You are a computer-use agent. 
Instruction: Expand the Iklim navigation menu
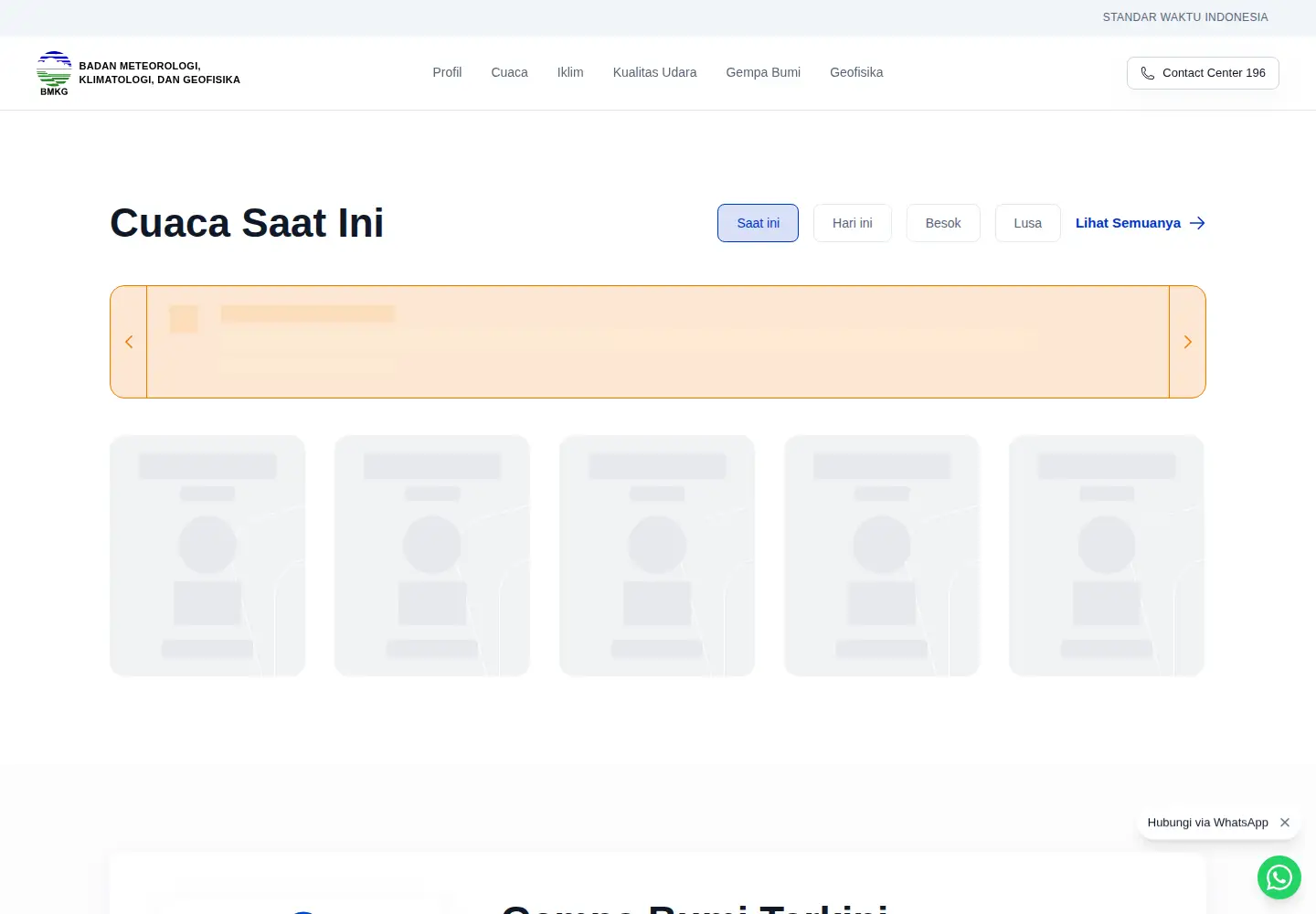(x=570, y=72)
